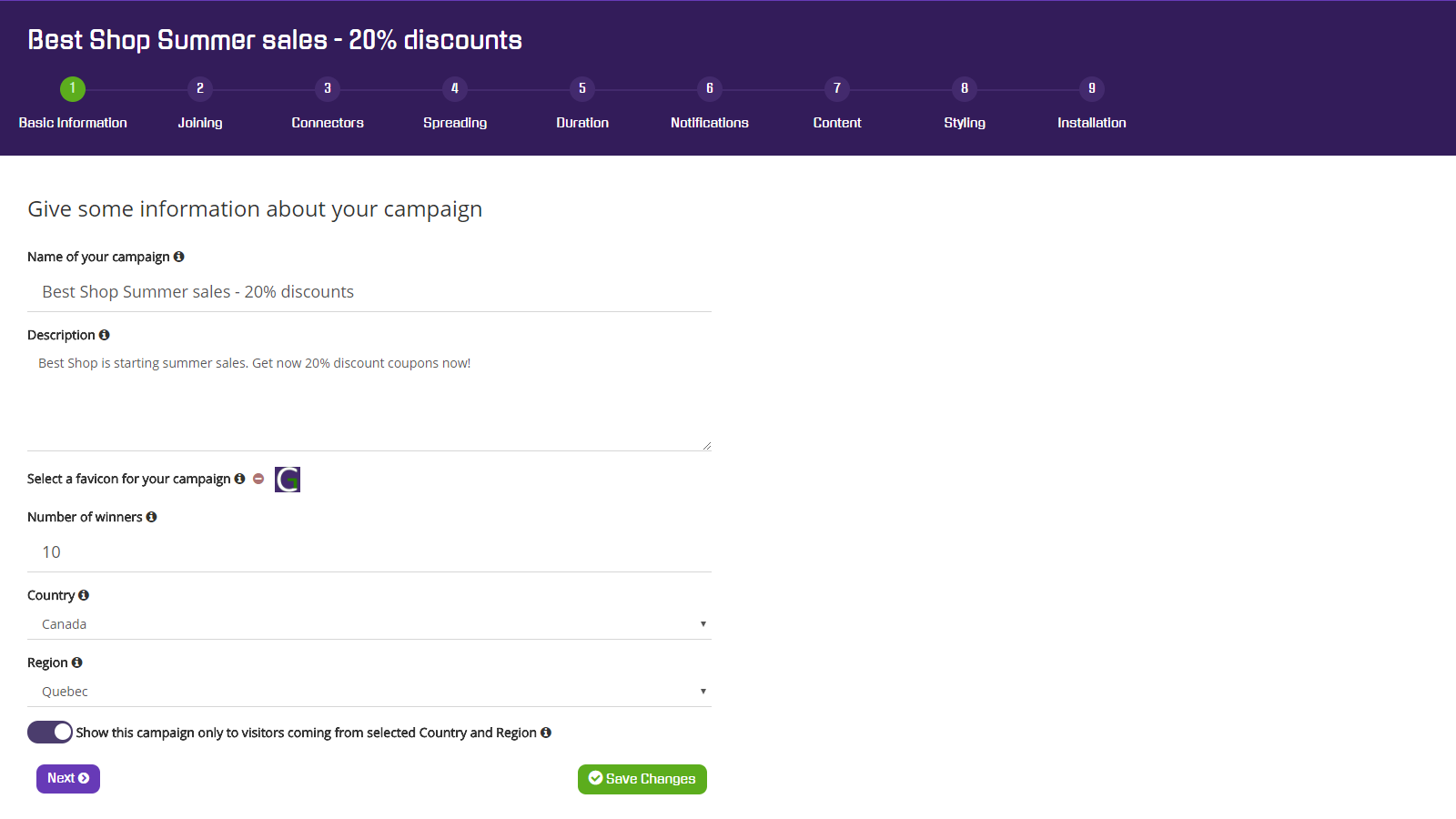Click the page title Best Shop Summer sales
This screenshot has height=819, width=1456.
[275, 40]
